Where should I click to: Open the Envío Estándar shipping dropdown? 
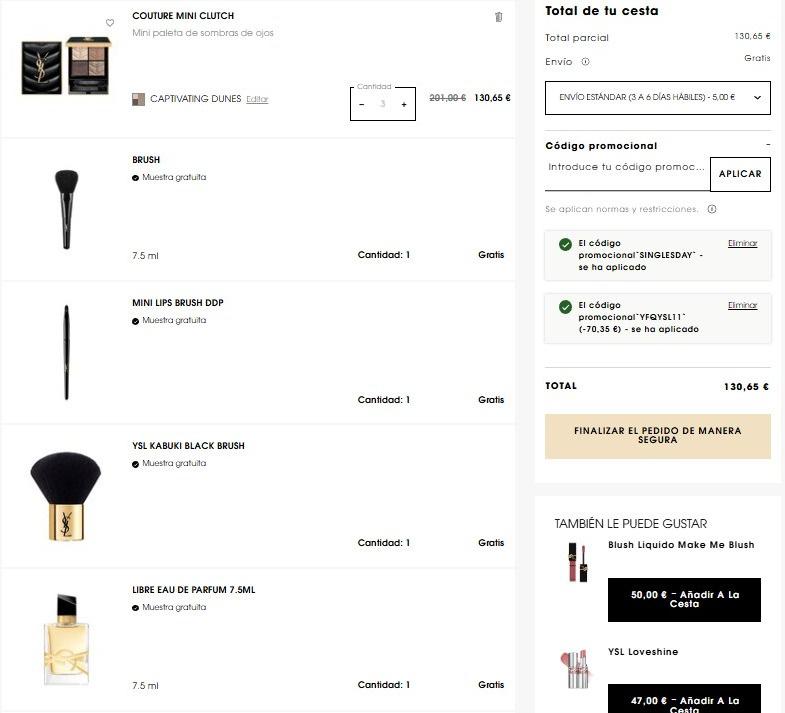(657, 98)
